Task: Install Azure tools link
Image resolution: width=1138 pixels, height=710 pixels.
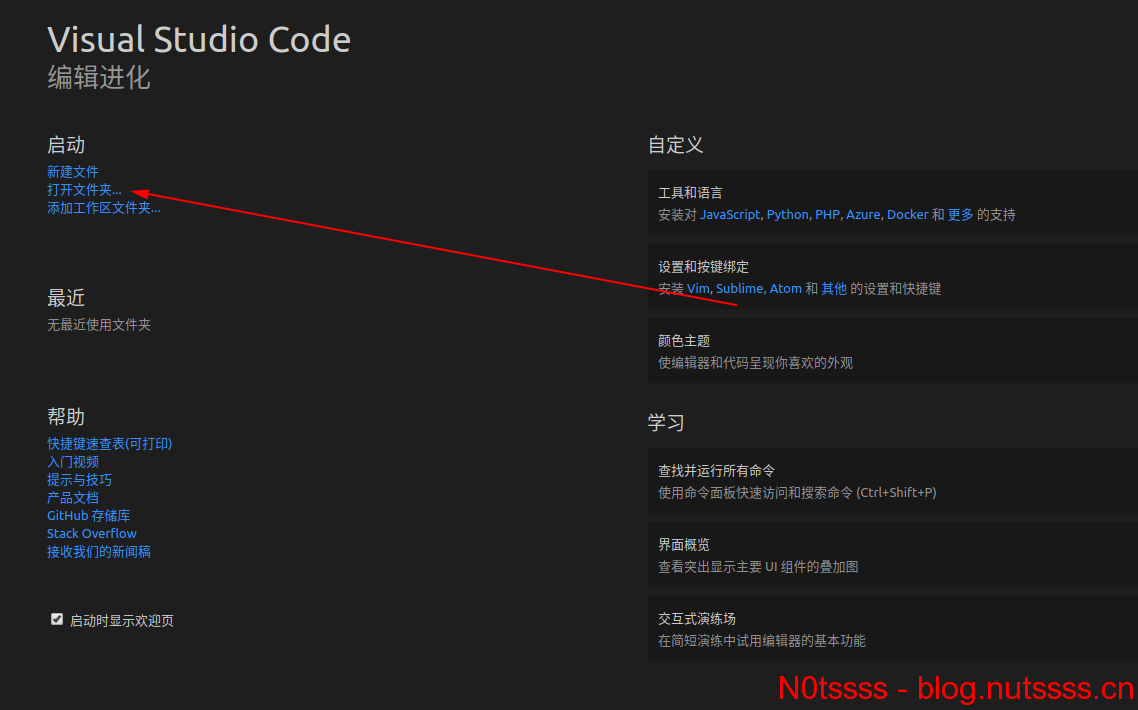Action: 863,215
